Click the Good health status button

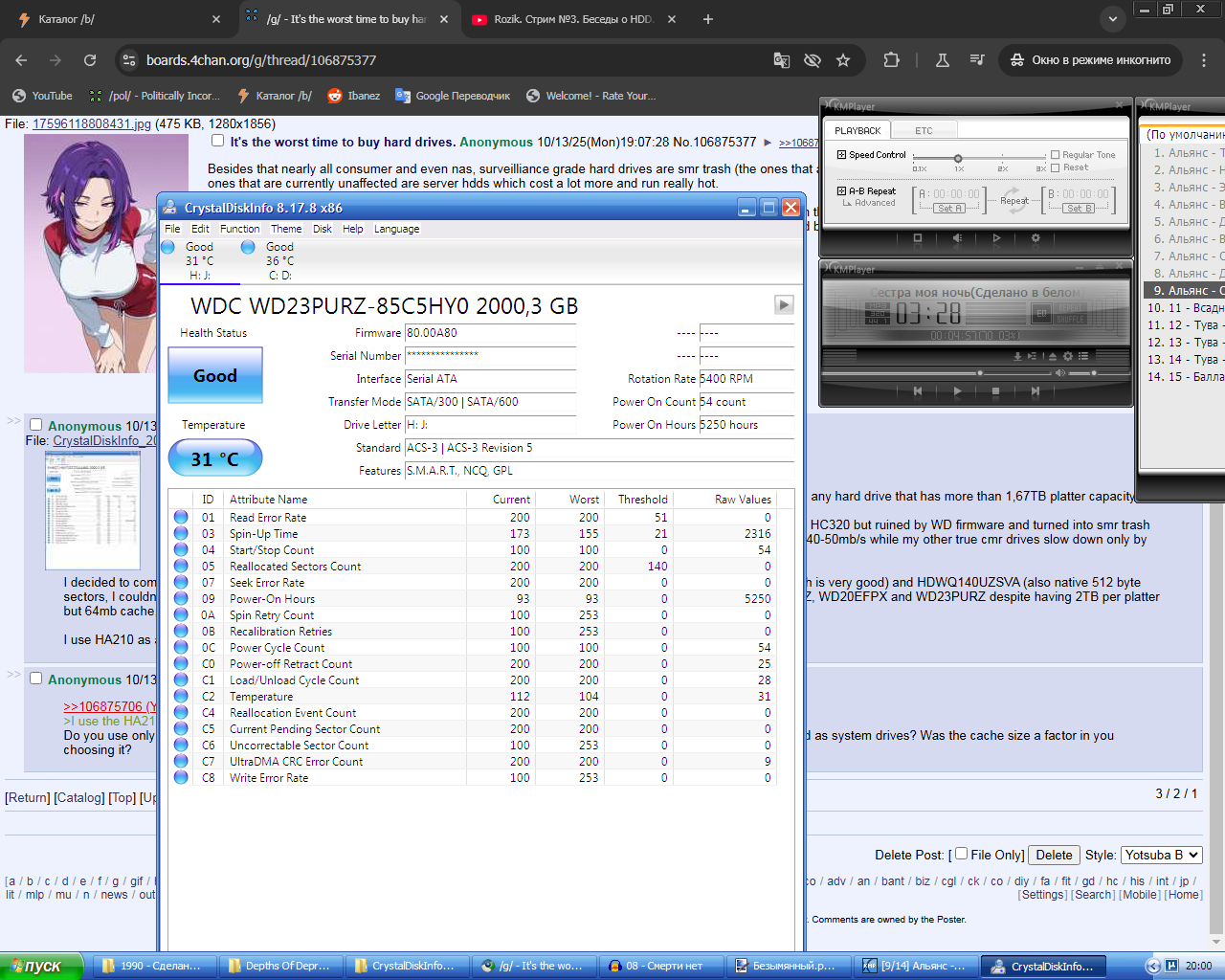coord(215,375)
